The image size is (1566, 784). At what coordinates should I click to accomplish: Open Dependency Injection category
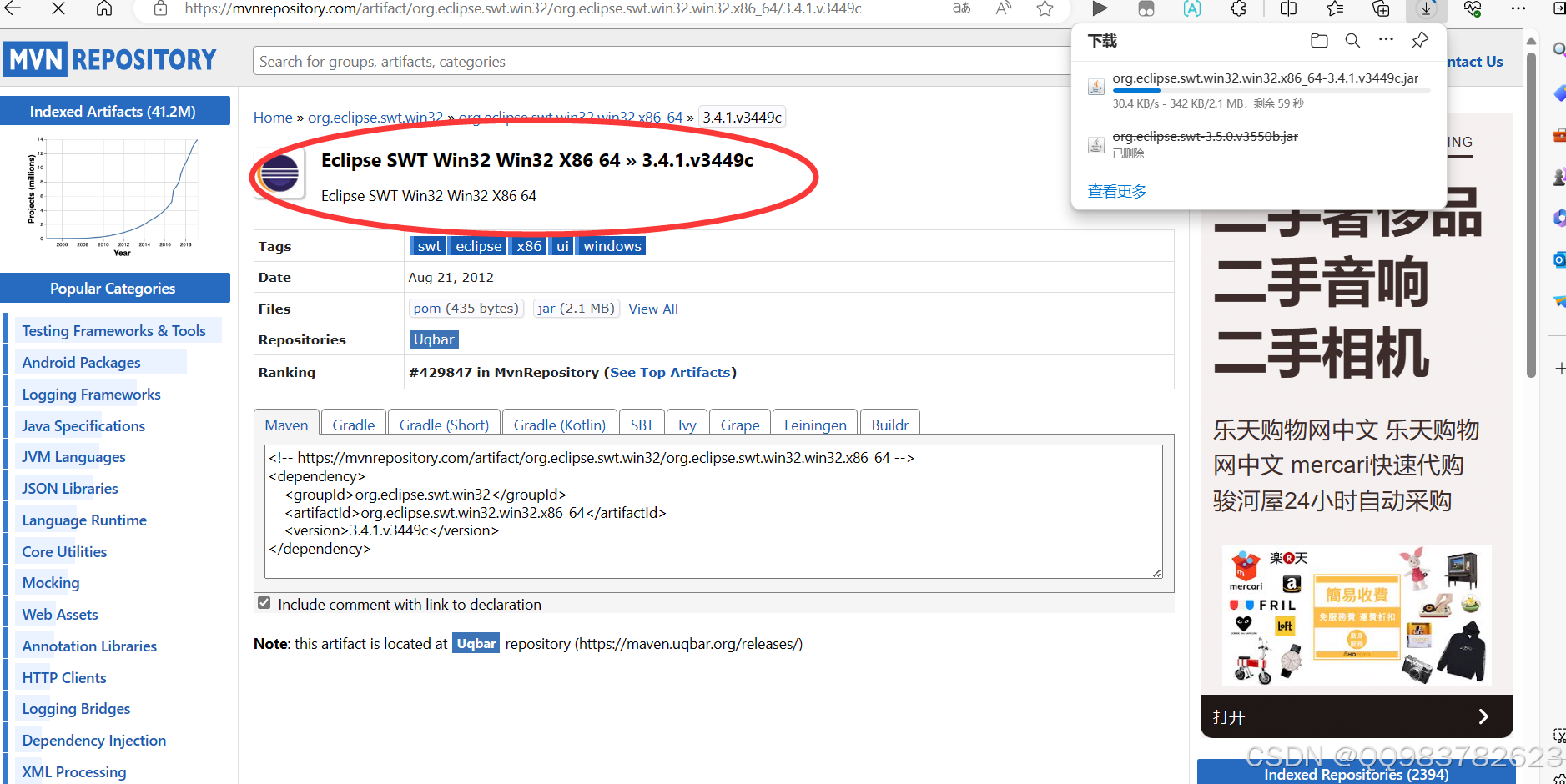click(94, 741)
